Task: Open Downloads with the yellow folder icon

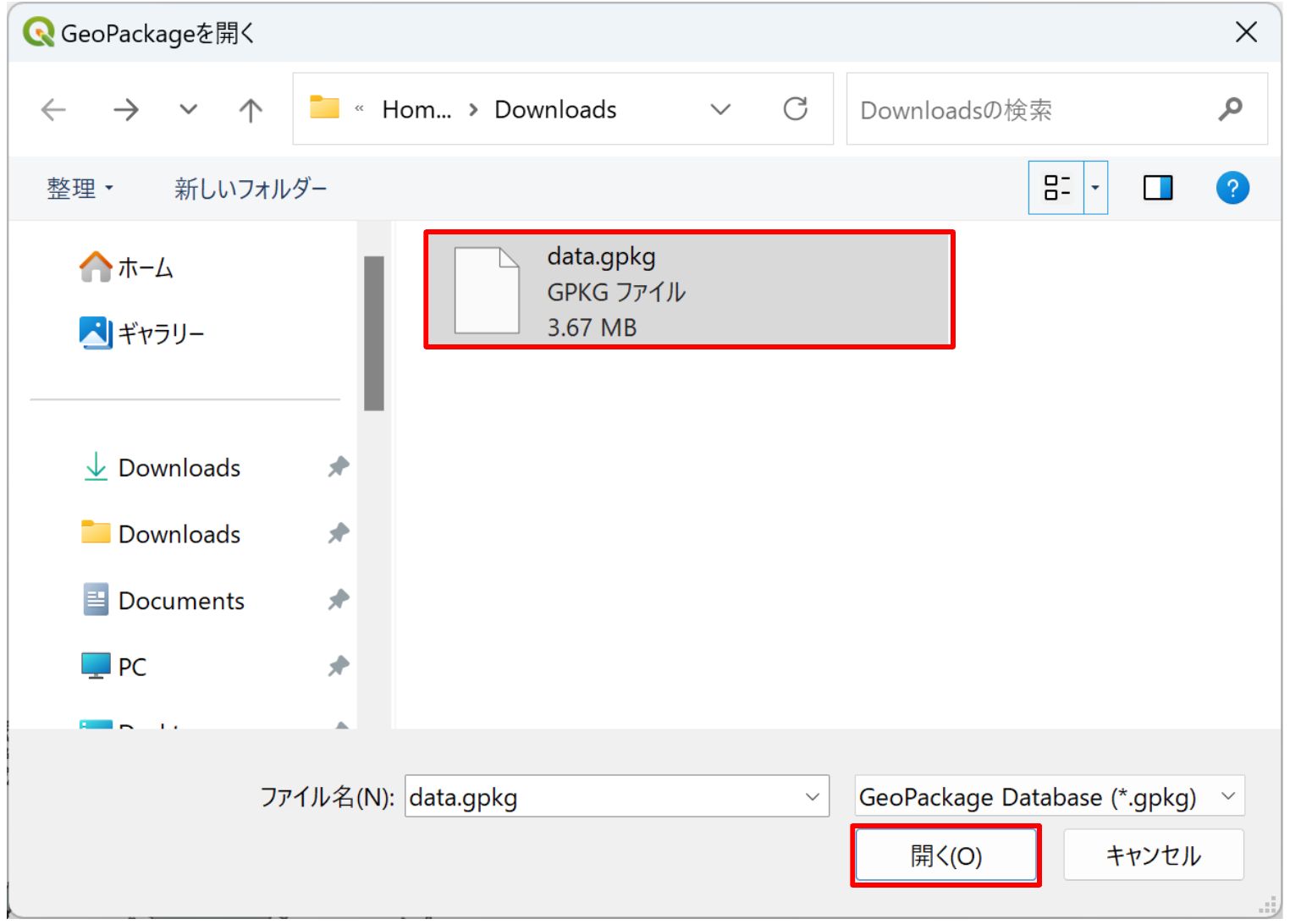Action: point(163,534)
